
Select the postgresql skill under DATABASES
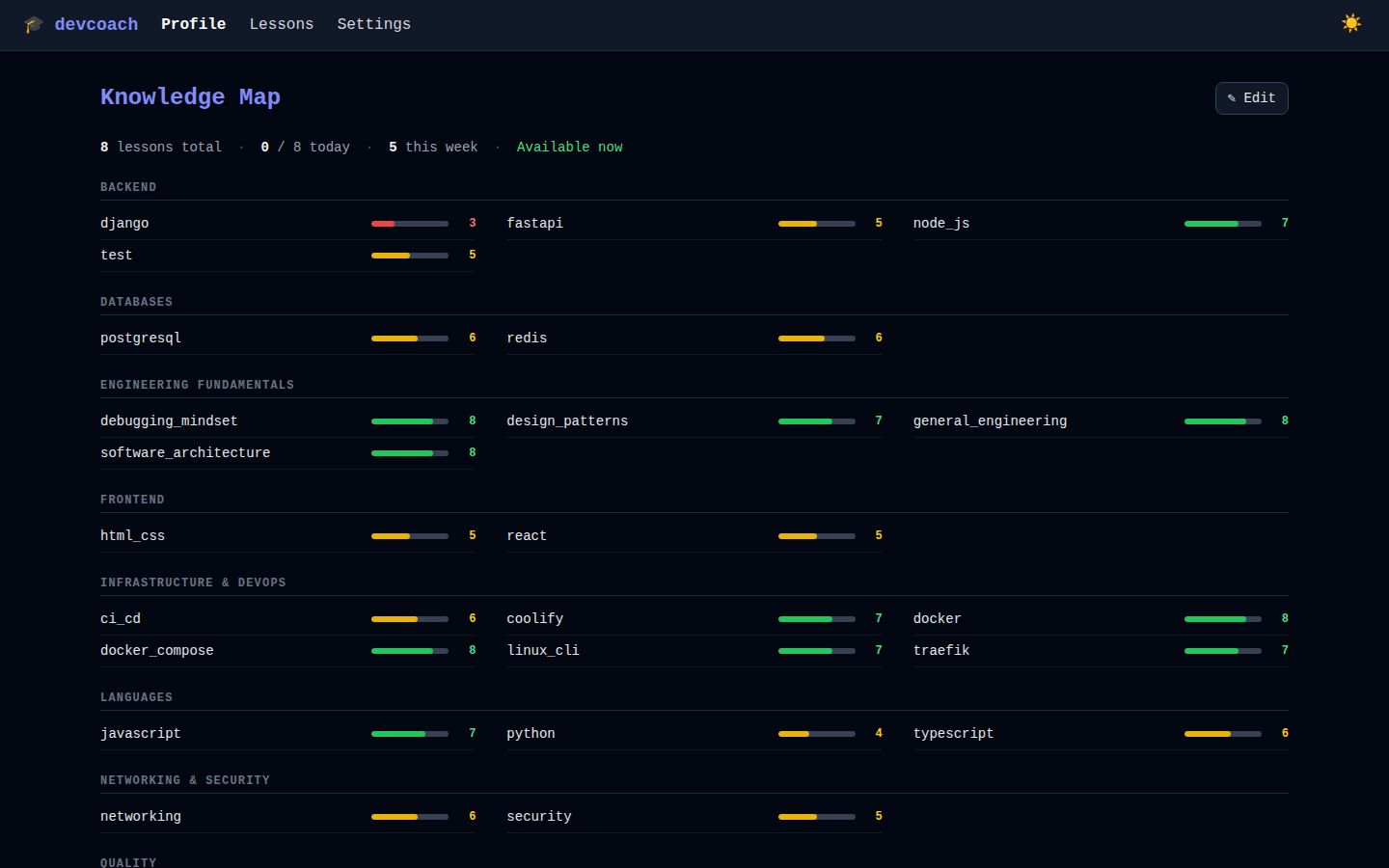(141, 338)
